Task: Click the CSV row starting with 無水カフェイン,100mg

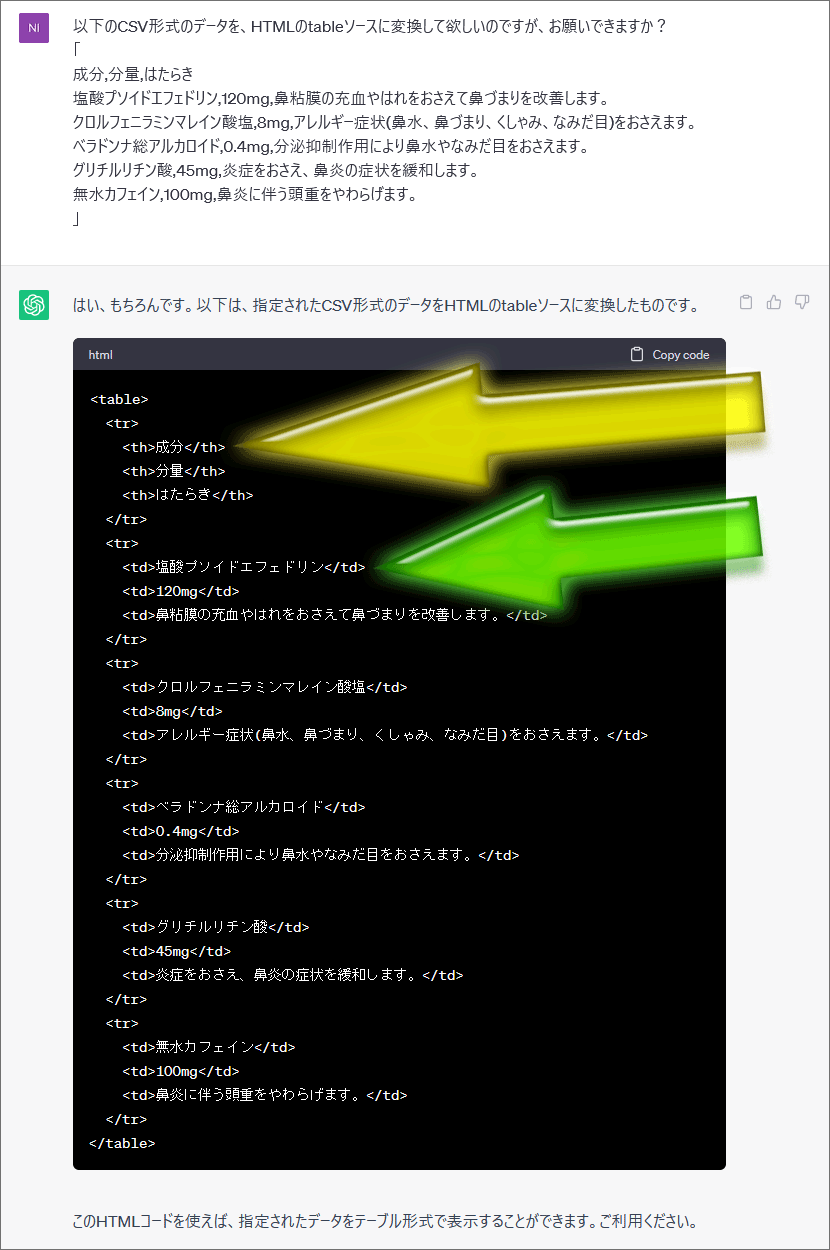Action: (x=245, y=195)
